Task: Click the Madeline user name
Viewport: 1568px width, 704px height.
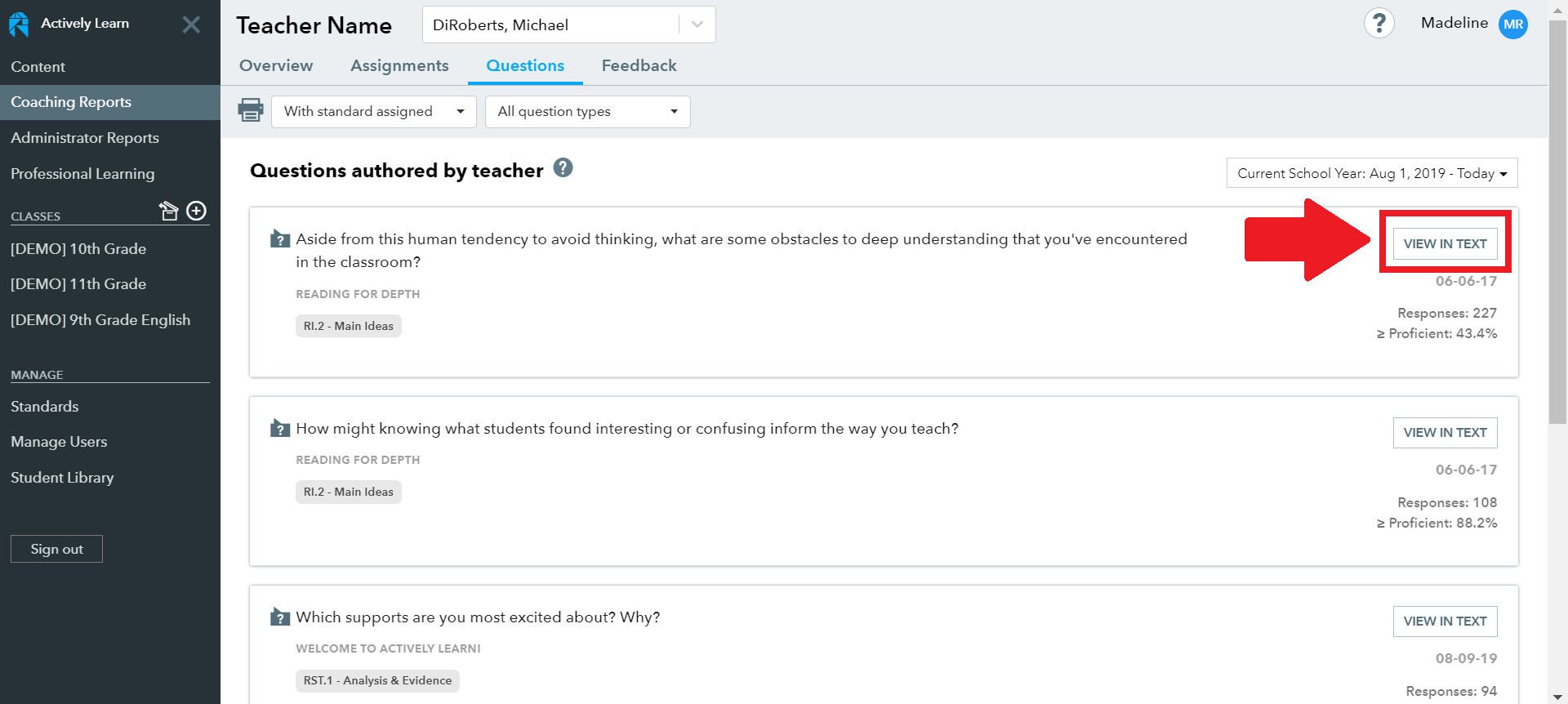Action: pos(1454,23)
